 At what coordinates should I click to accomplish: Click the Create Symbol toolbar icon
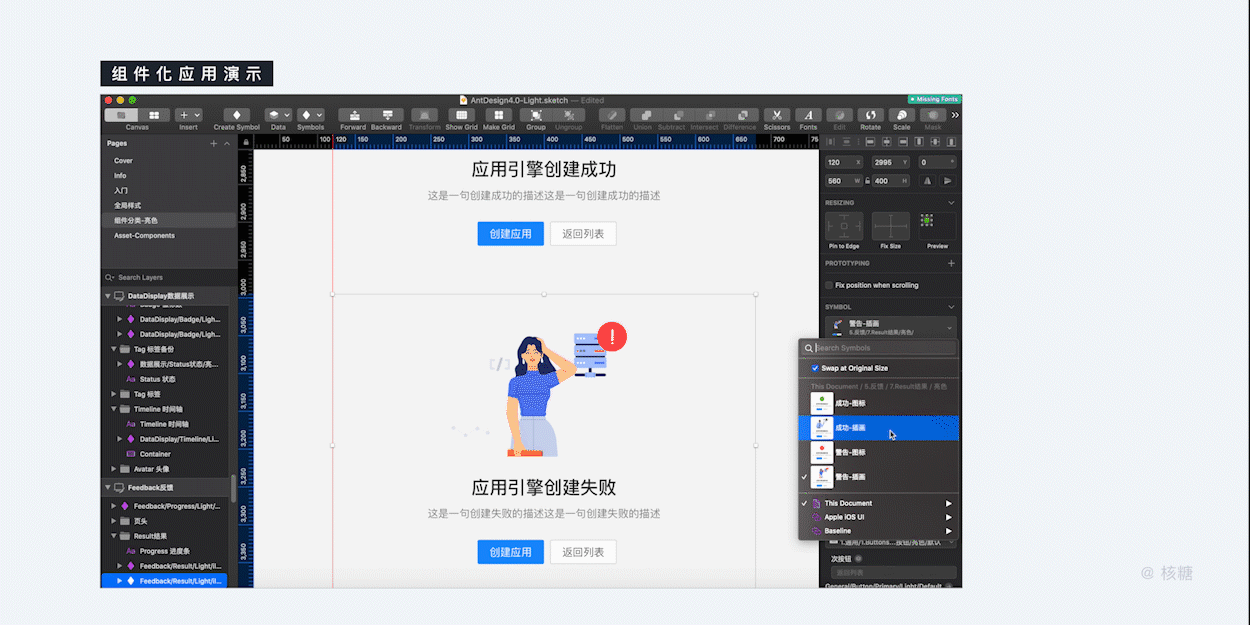point(237,115)
